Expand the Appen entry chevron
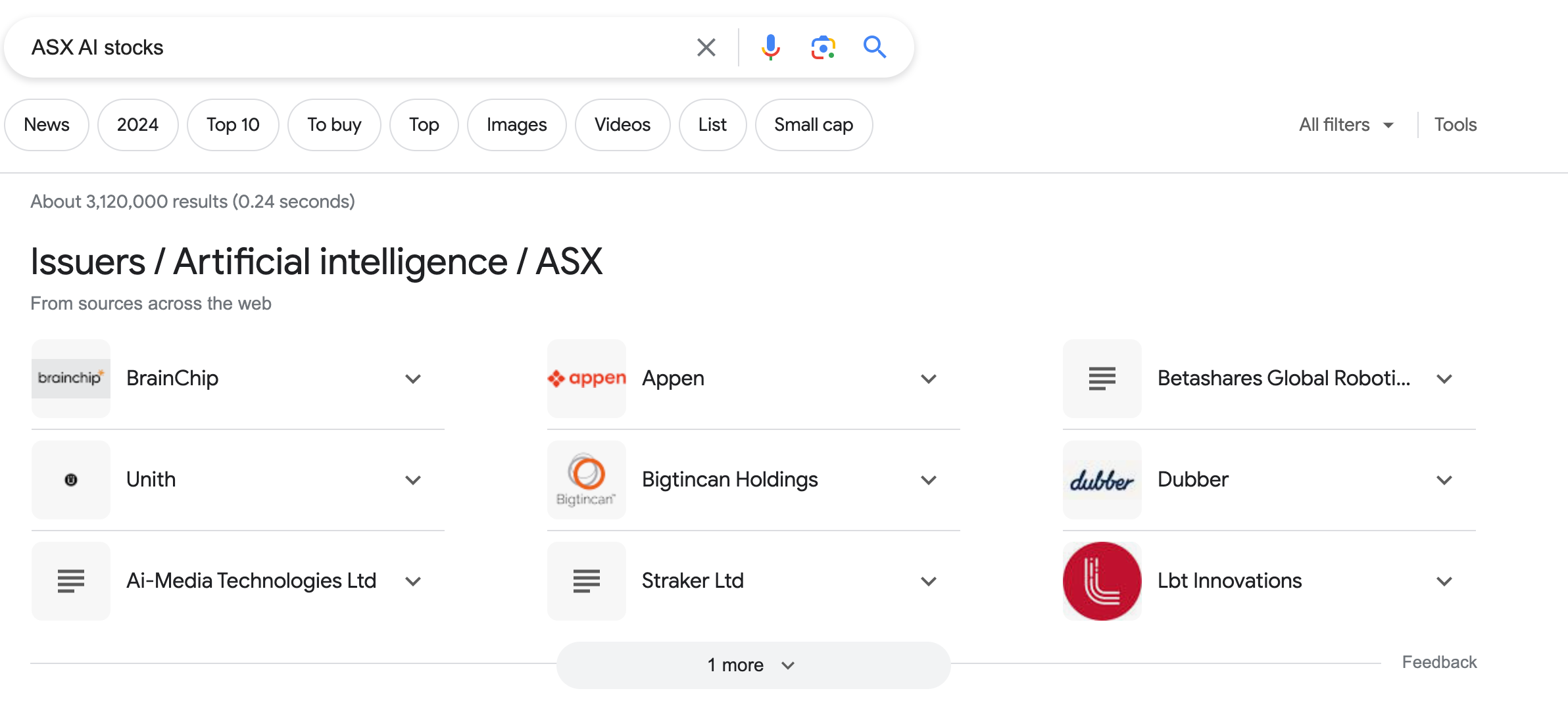 tap(929, 379)
